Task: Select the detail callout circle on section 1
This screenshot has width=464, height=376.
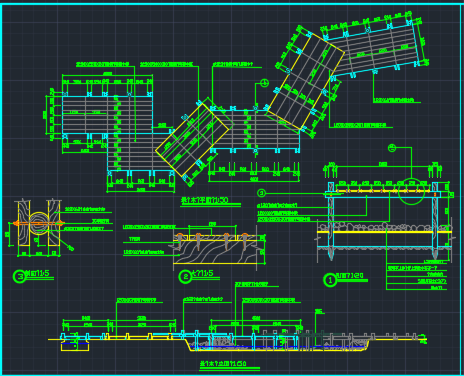Action: click(412, 191)
